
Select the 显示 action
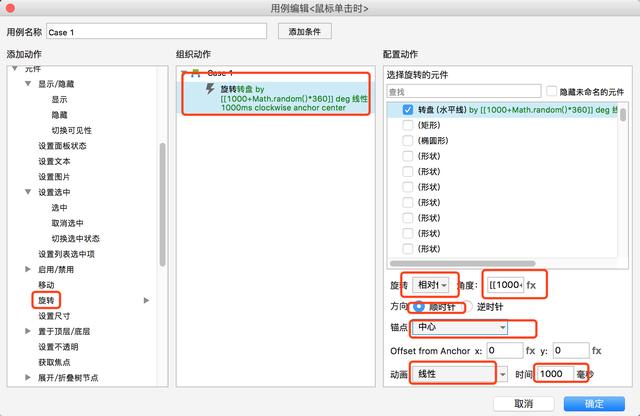tap(59, 100)
